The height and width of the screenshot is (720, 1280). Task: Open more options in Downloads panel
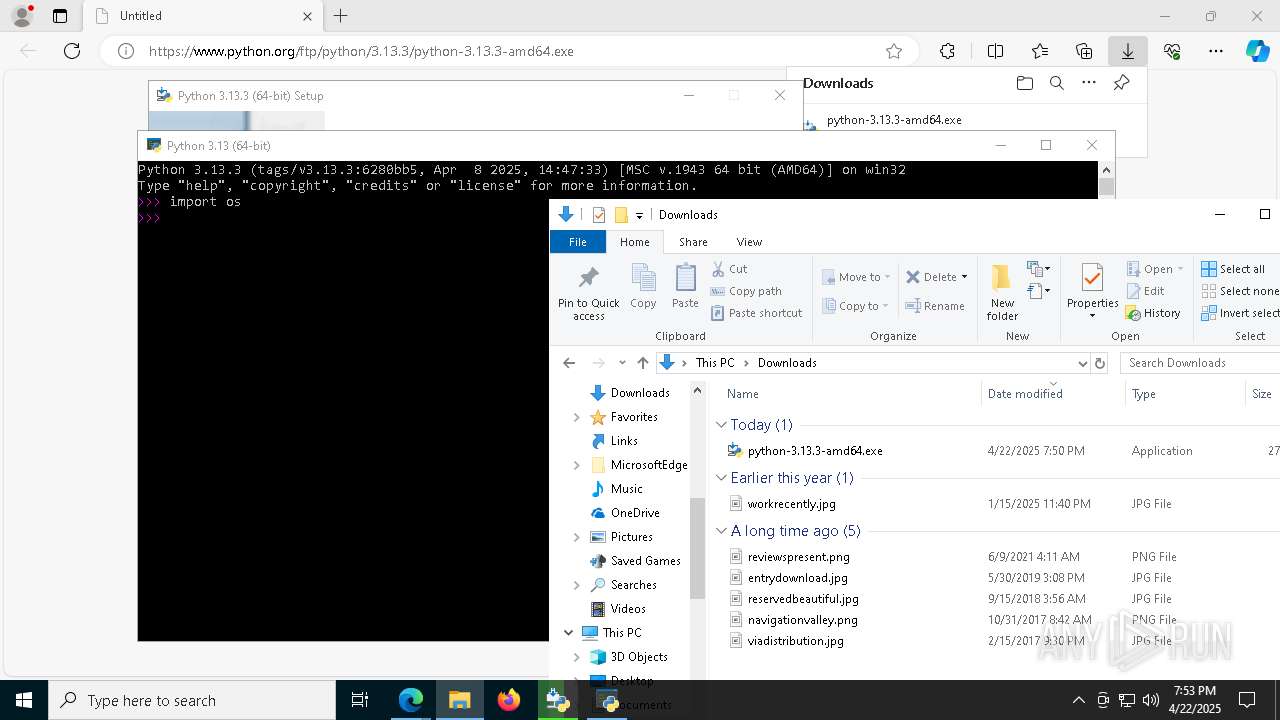pyautogui.click(x=1089, y=83)
